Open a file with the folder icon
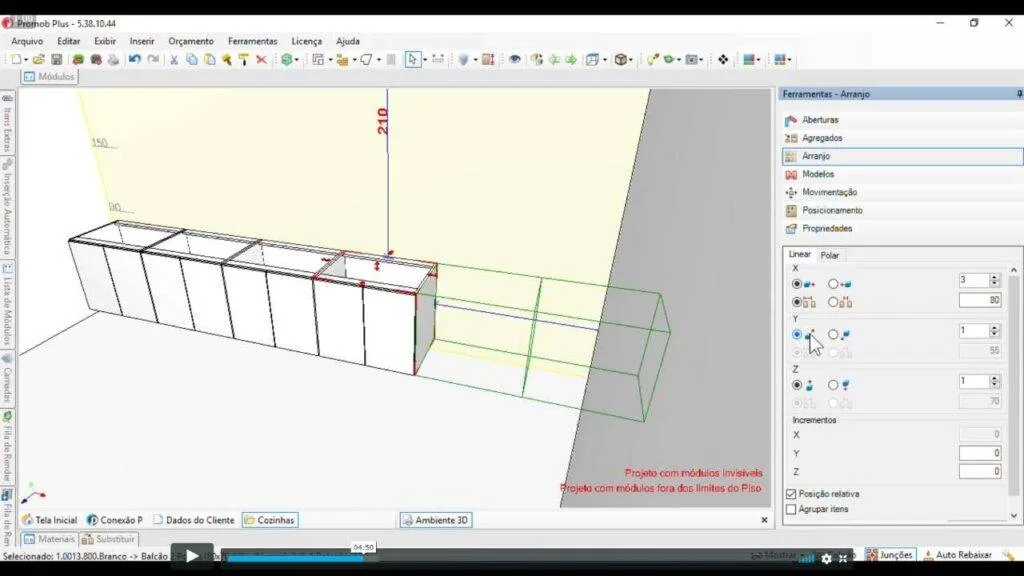 [39, 59]
